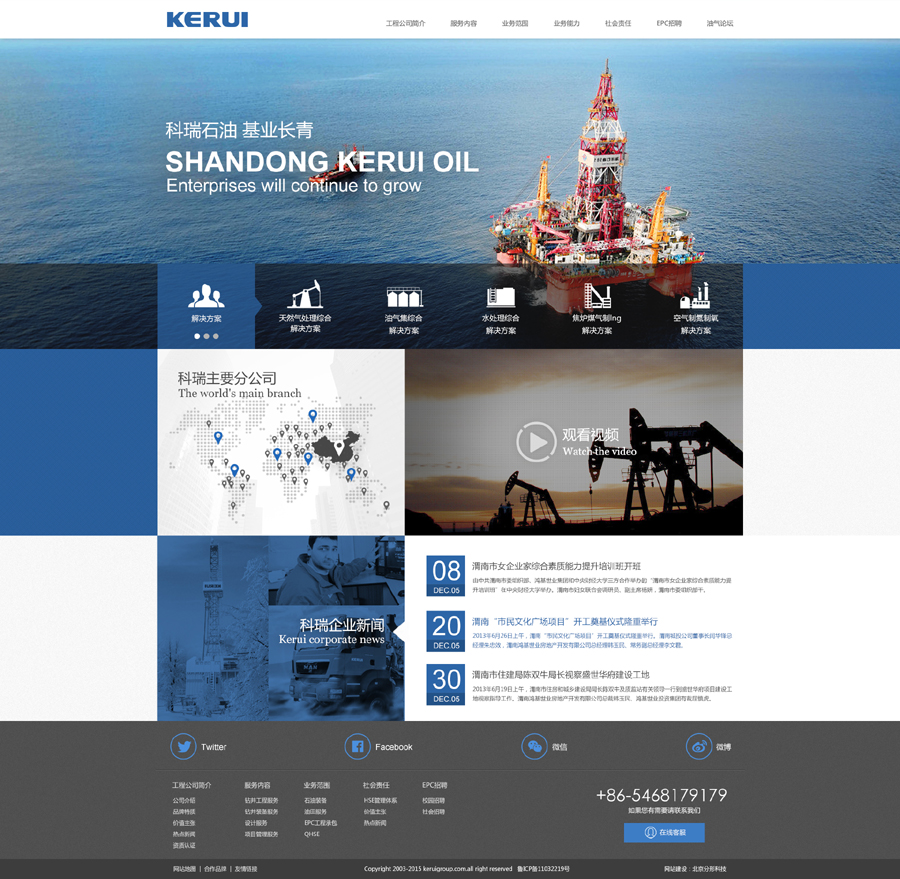900x879 pixels.
Task: Go to EPC招聘 in top navigation
Action: pos(669,23)
